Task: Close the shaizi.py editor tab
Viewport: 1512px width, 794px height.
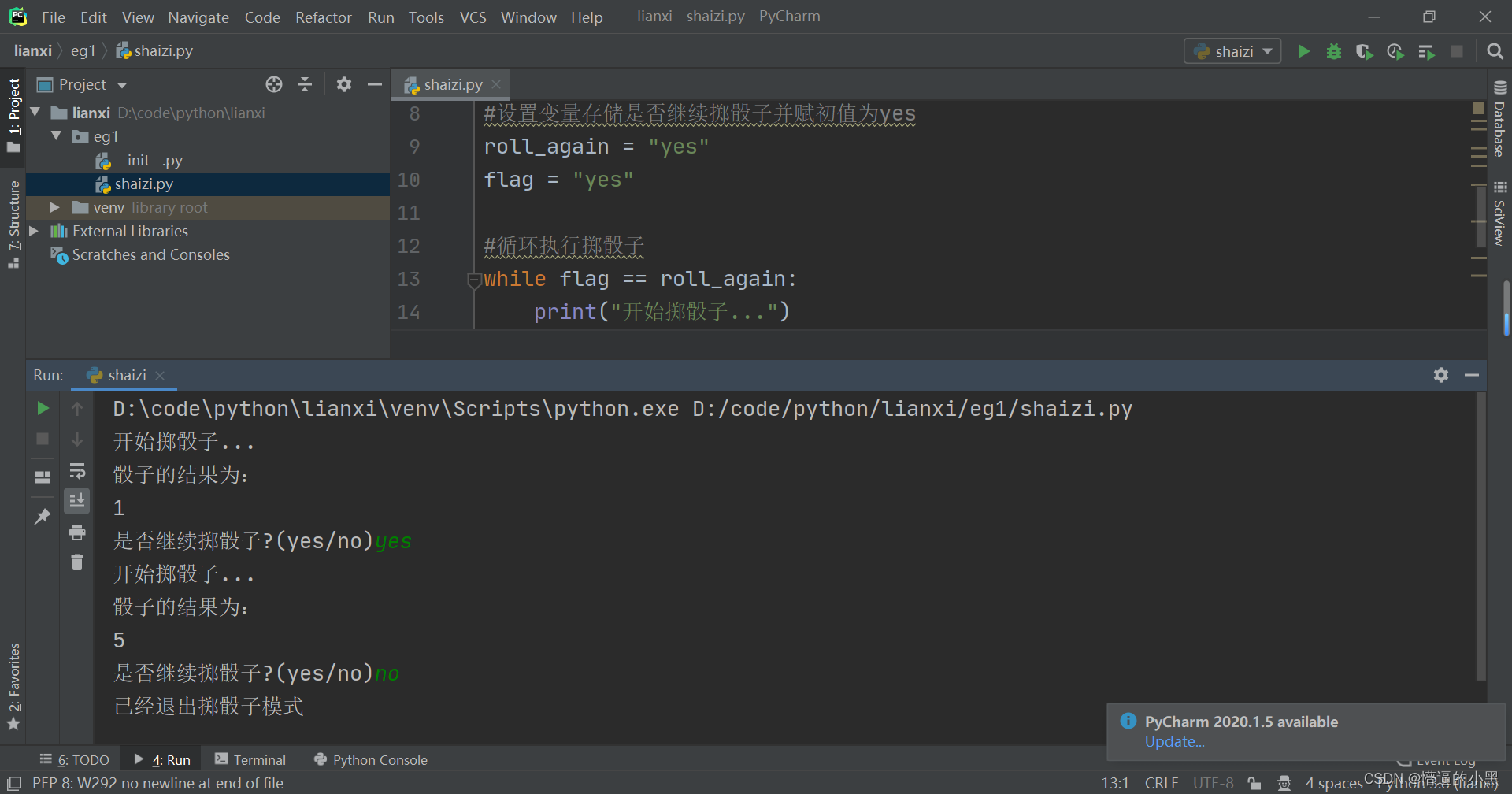Action: [496, 84]
